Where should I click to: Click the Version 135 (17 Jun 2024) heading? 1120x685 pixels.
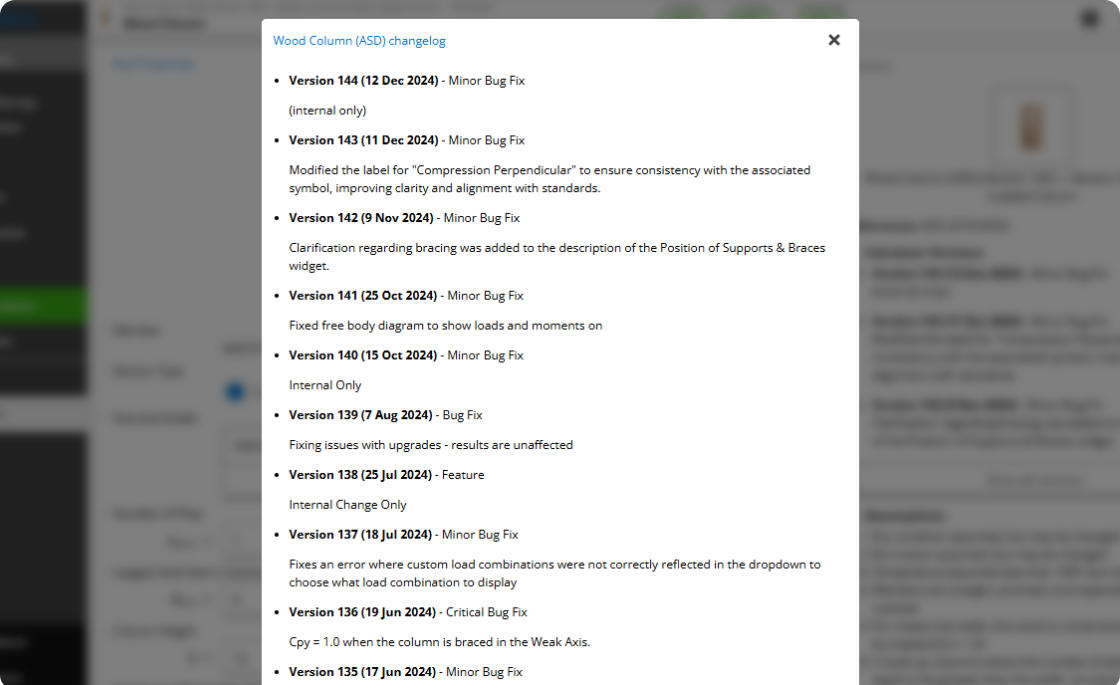406,672
